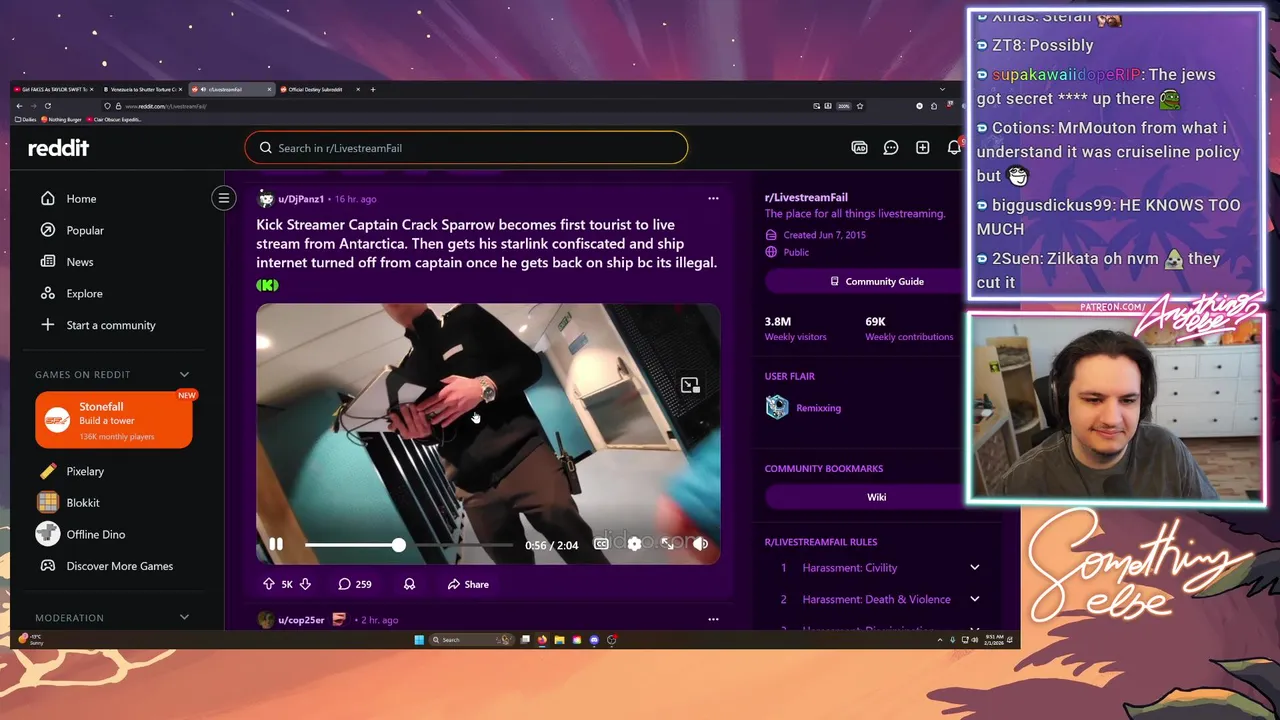The image size is (1280, 720).
Task: Collapse the Games on Reddit section
Action: pos(184,374)
